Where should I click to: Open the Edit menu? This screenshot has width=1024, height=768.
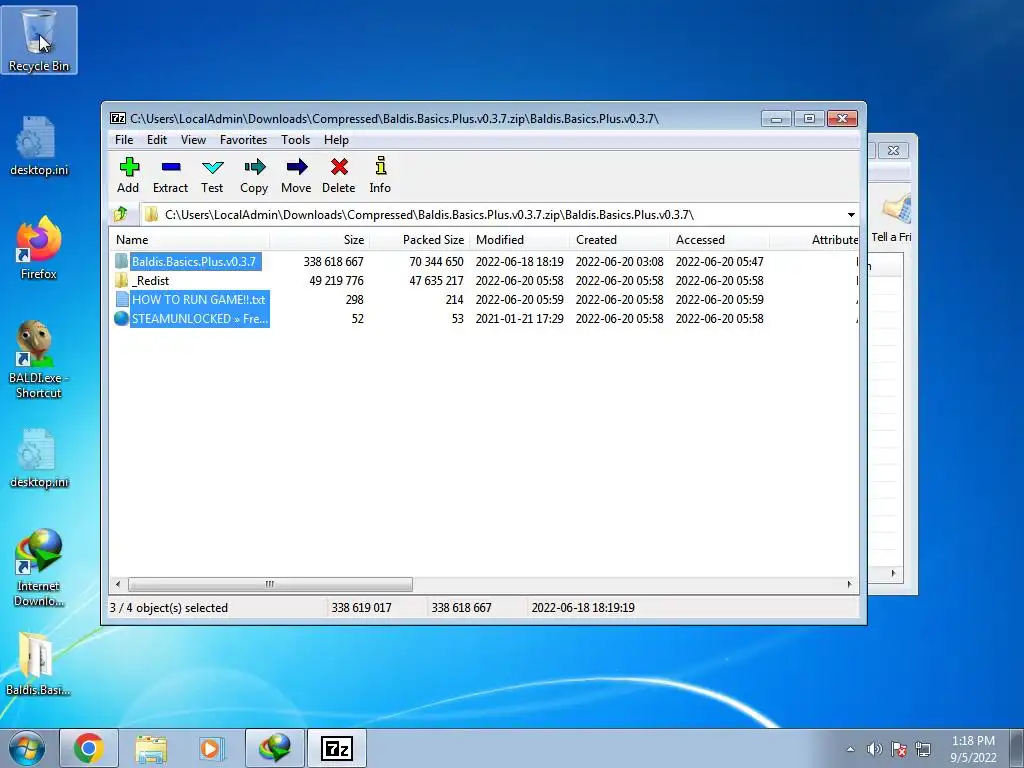point(157,140)
